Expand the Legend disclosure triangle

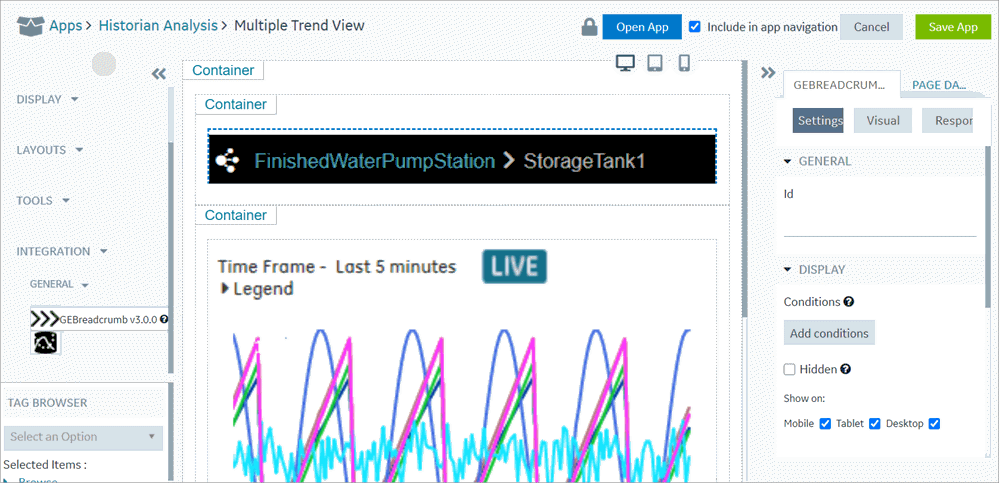tap(224, 288)
